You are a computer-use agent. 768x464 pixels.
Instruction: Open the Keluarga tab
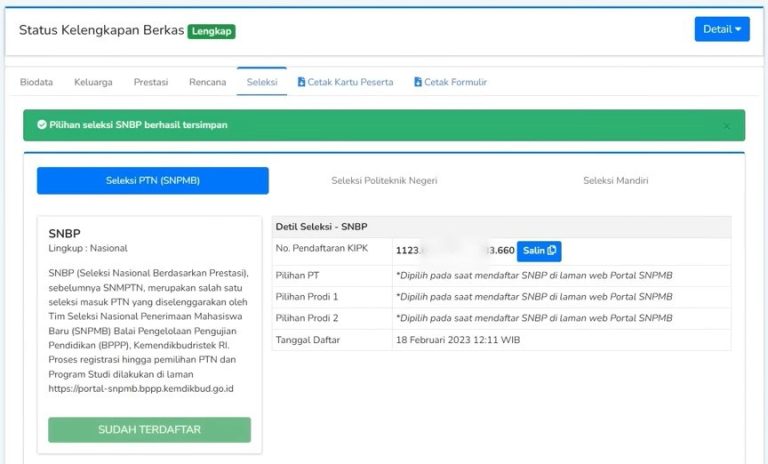tap(93, 82)
